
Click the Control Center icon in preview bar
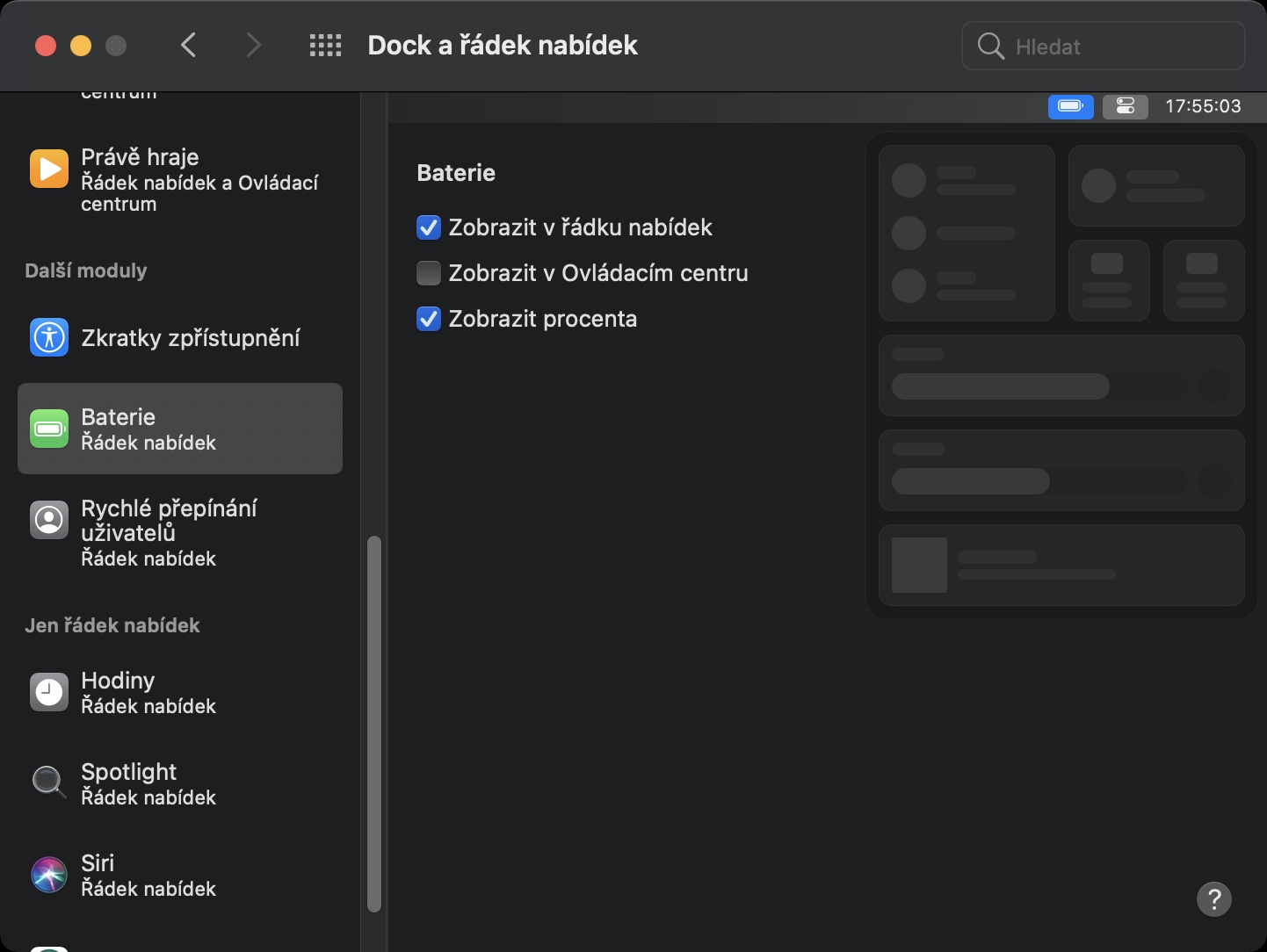click(1126, 106)
